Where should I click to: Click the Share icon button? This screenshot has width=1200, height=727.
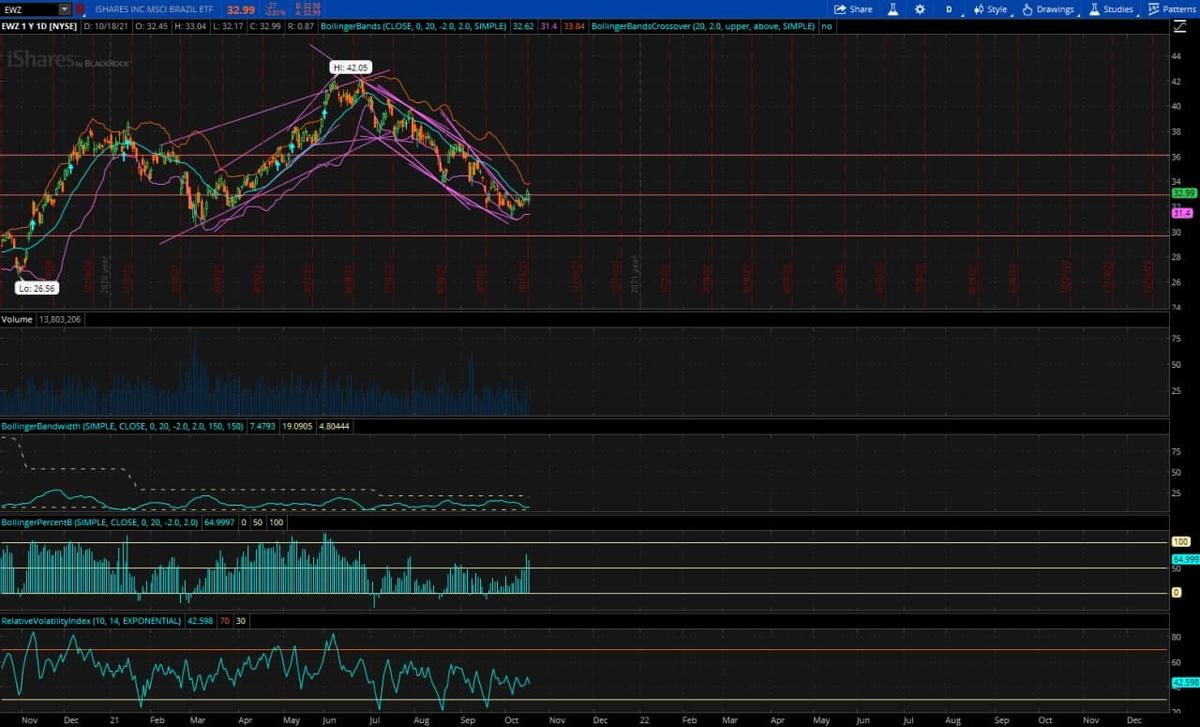[x=853, y=9]
